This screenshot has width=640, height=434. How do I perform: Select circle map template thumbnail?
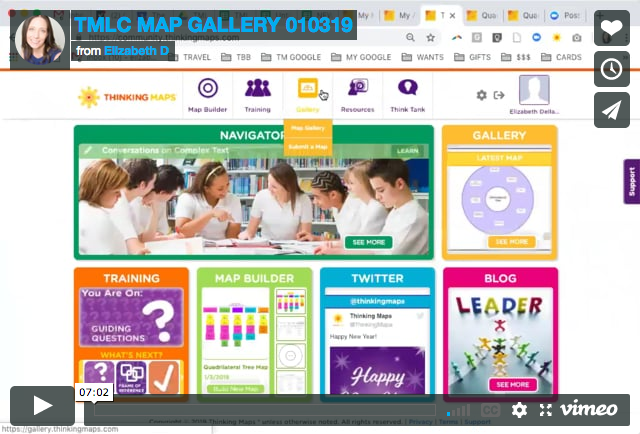(x=291, y=356)
